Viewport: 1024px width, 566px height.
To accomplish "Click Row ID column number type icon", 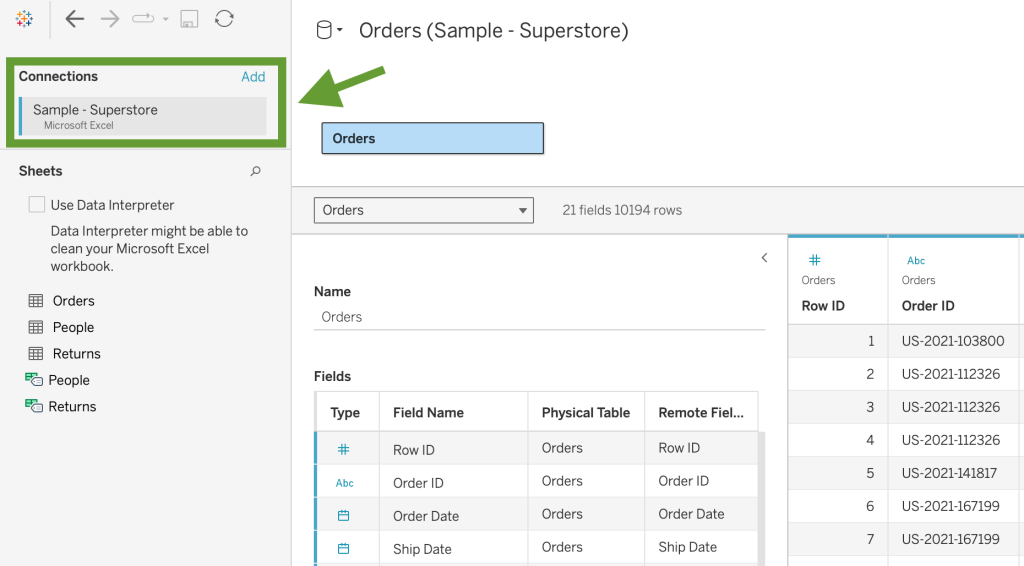I will click(x=814, y=260).
